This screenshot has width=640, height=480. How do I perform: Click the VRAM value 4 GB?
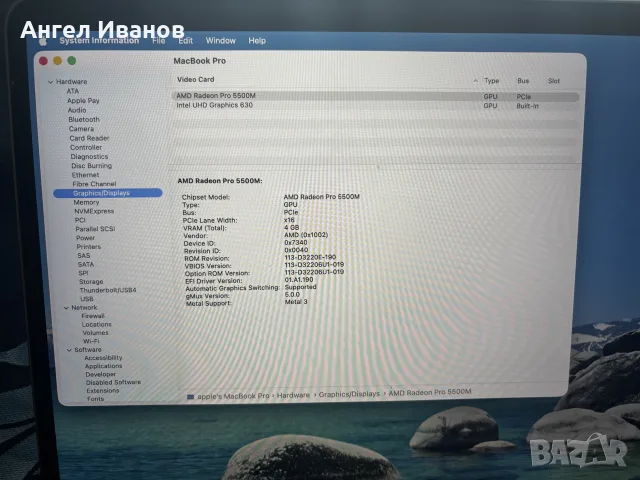(x=291, y=227)
